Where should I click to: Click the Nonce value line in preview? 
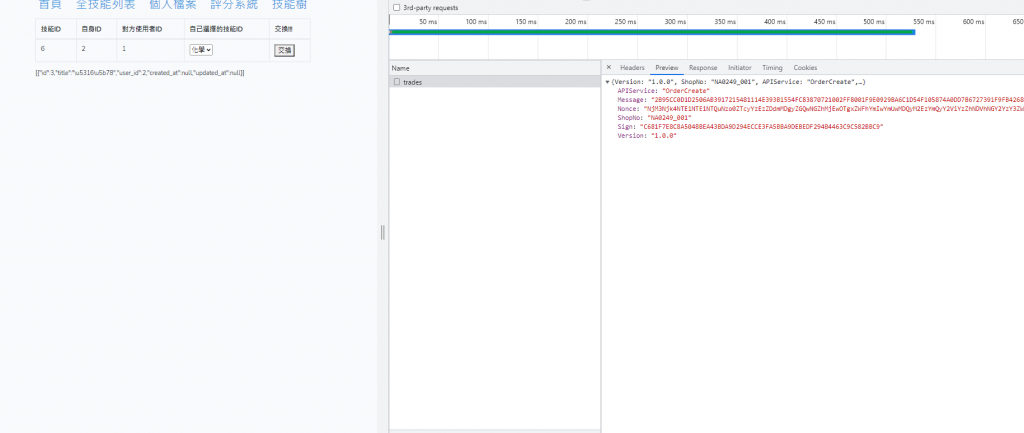pos(820,109)
